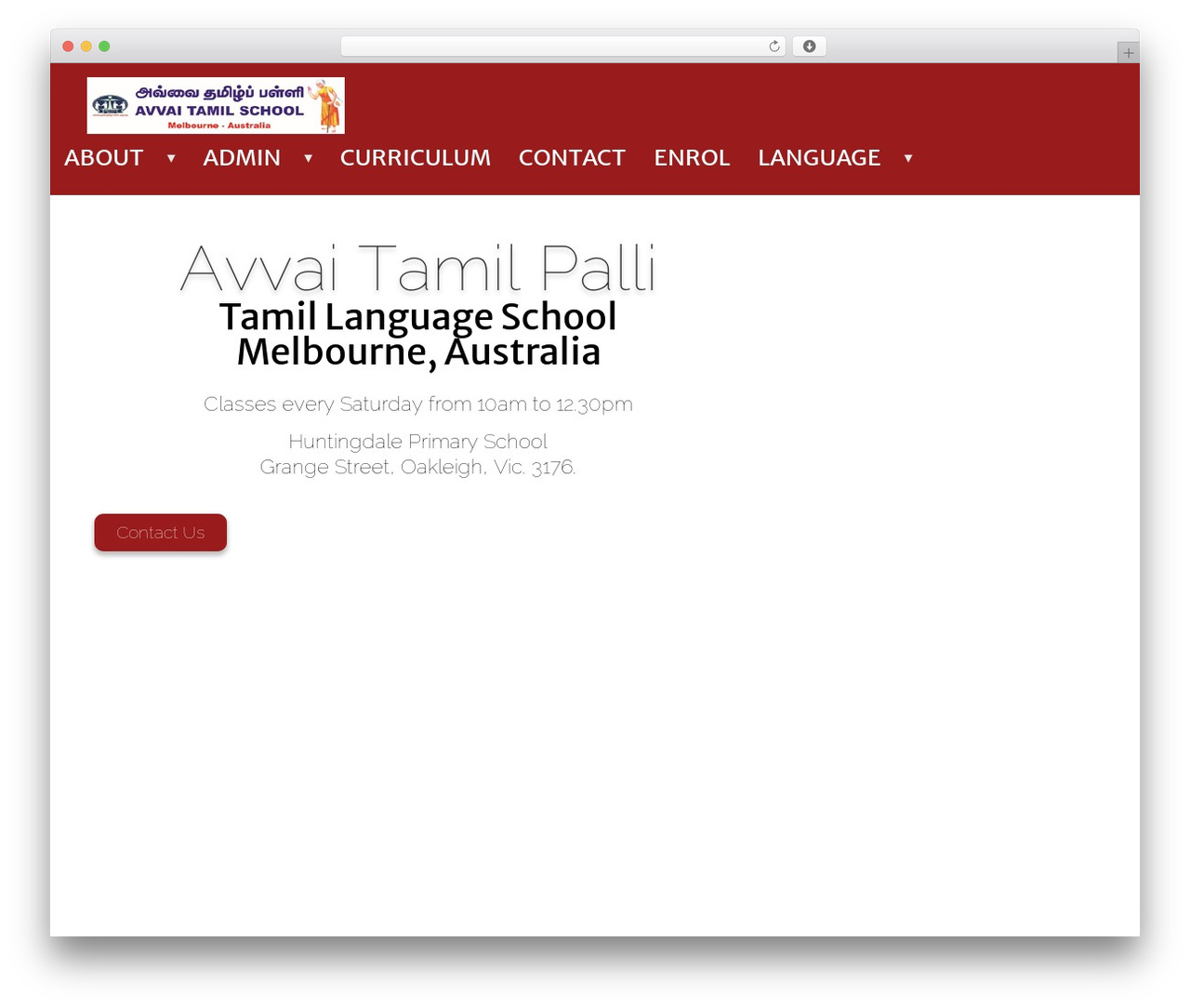Screen dimensions: 1190x1008
Task: Navigate to the ENROL page
Action: tap(692, 158)
